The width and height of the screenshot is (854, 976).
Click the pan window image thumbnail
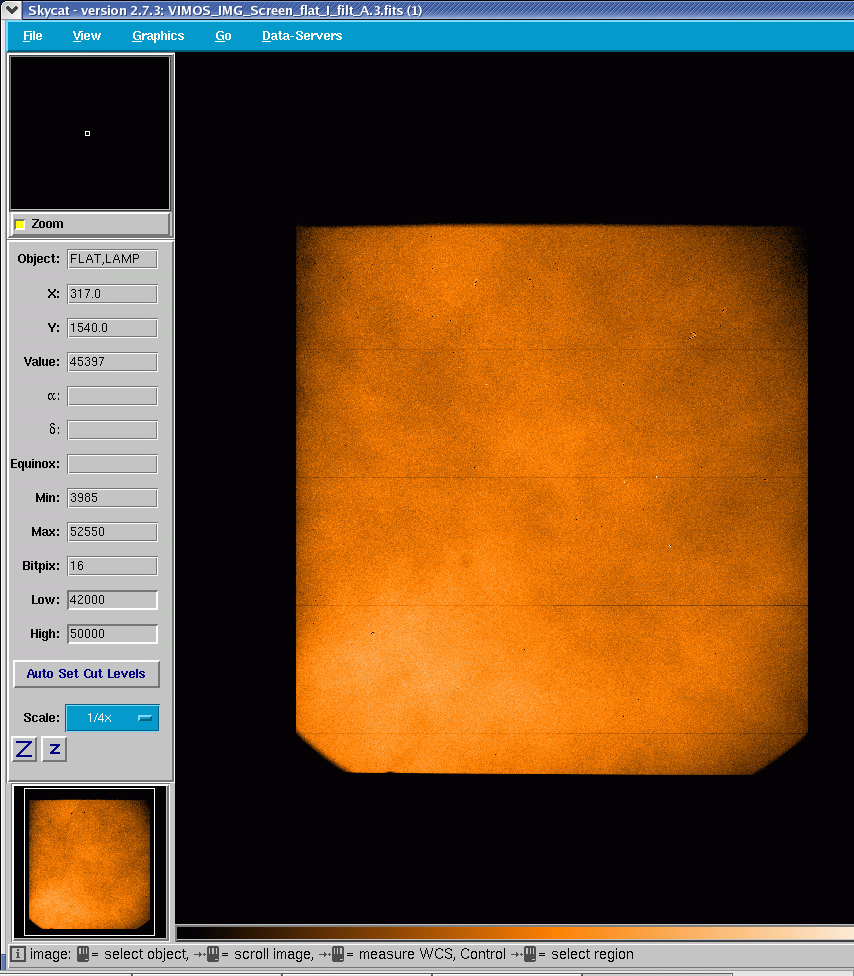[90, 862]
